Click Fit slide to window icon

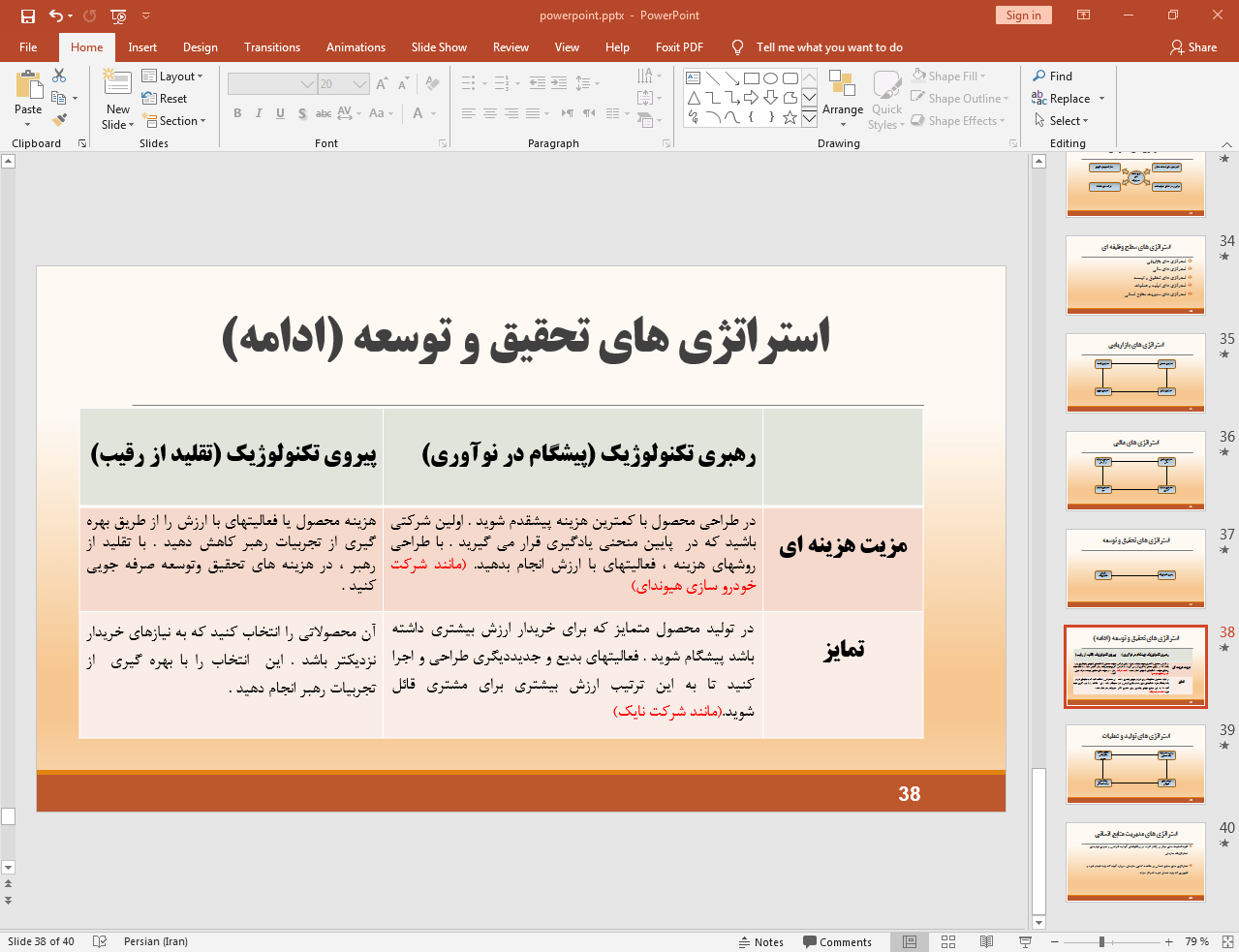point(1226,941)
